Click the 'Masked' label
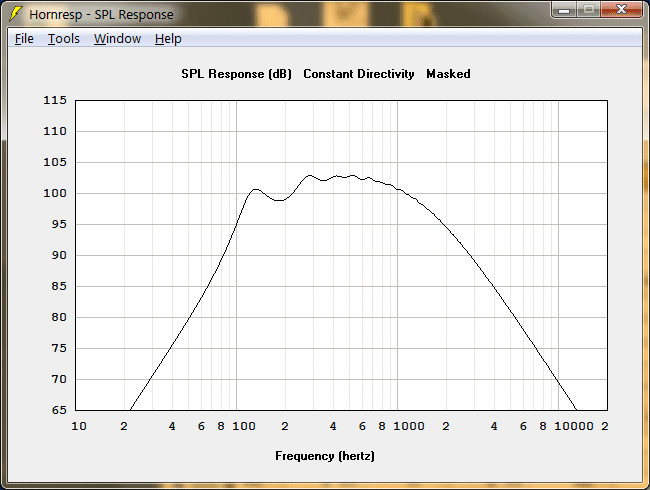The height and width of the screenshot is (490, 650). tap(448, 74)
